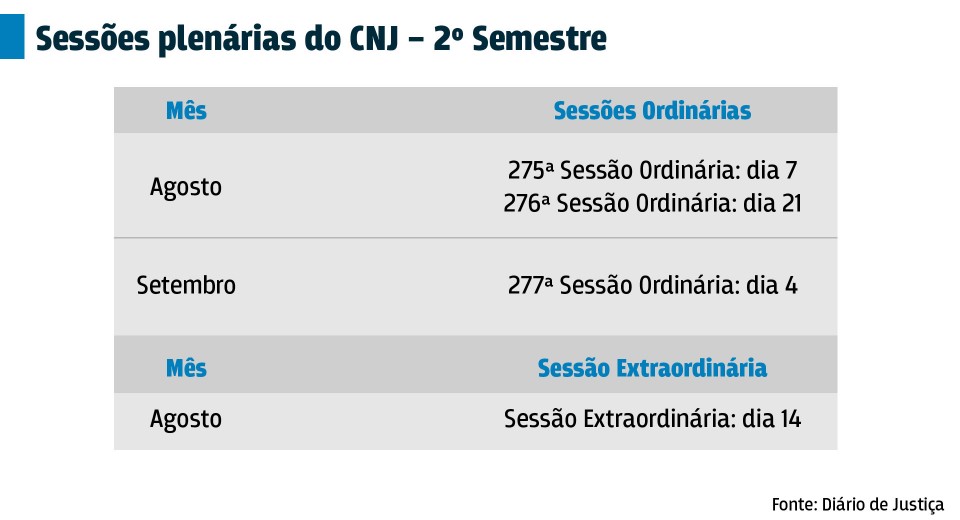Select the Agosto cell in ordinary sessions
This screenshot has width=960, height=520.
pos(186,187)
